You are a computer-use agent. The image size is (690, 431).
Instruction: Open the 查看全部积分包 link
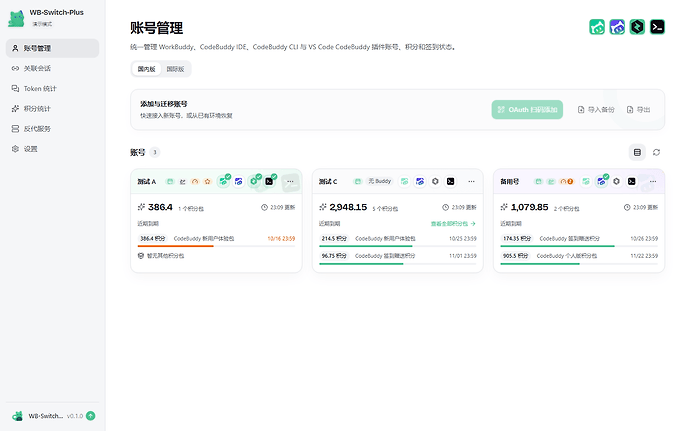pos(453,224)
